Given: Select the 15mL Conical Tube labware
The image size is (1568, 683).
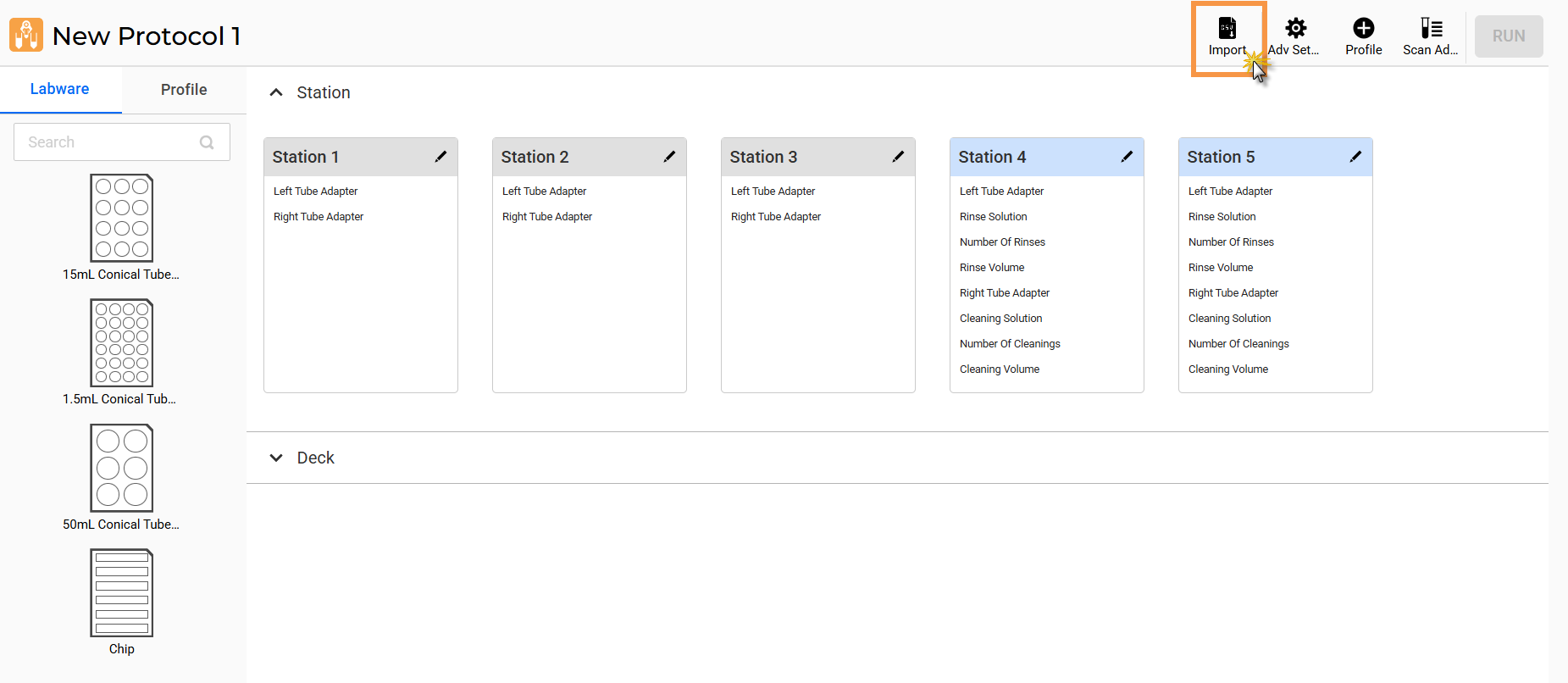Looking at the screenshot, I should coord(122,218).
